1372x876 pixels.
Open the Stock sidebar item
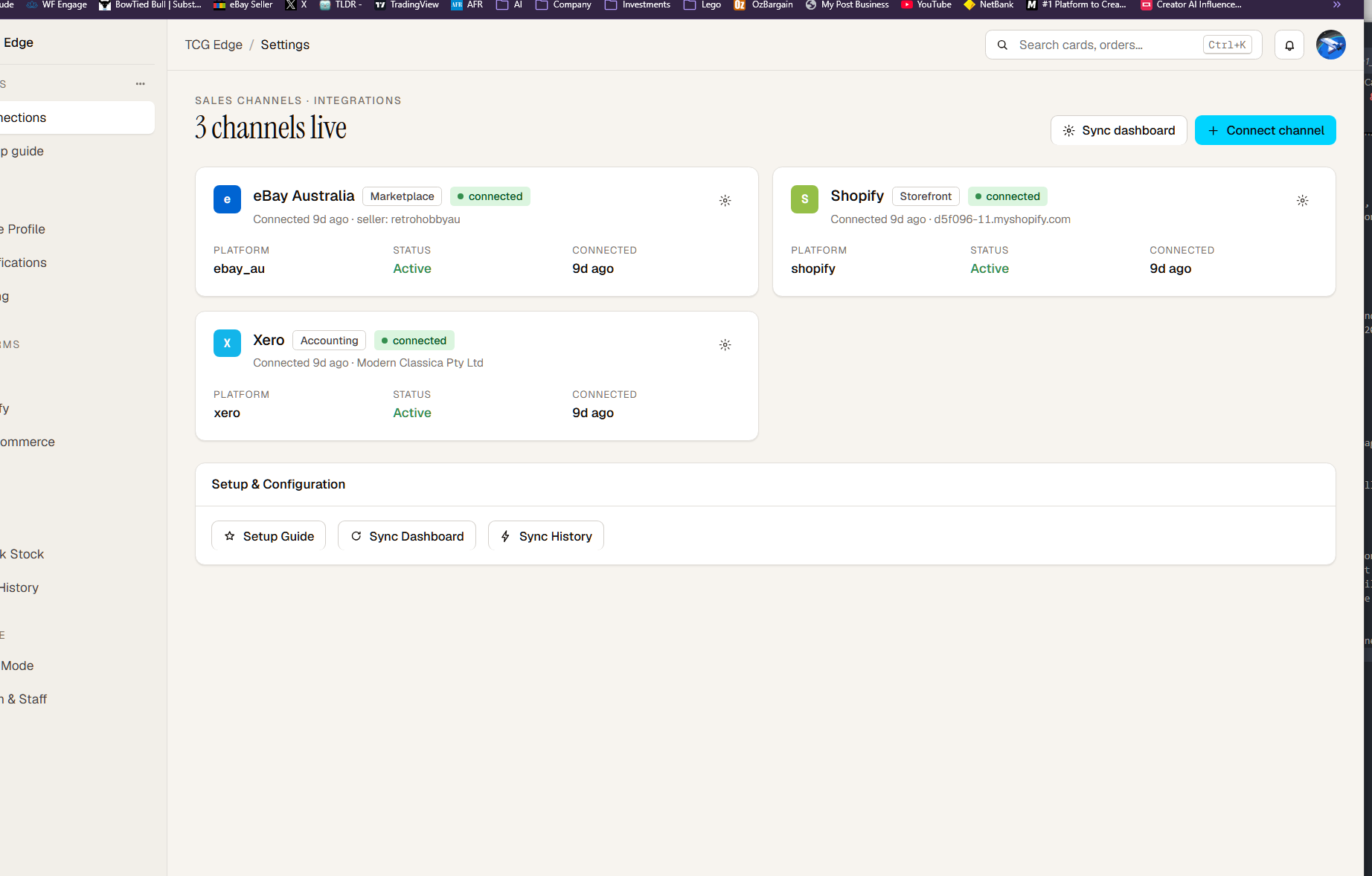77,554
